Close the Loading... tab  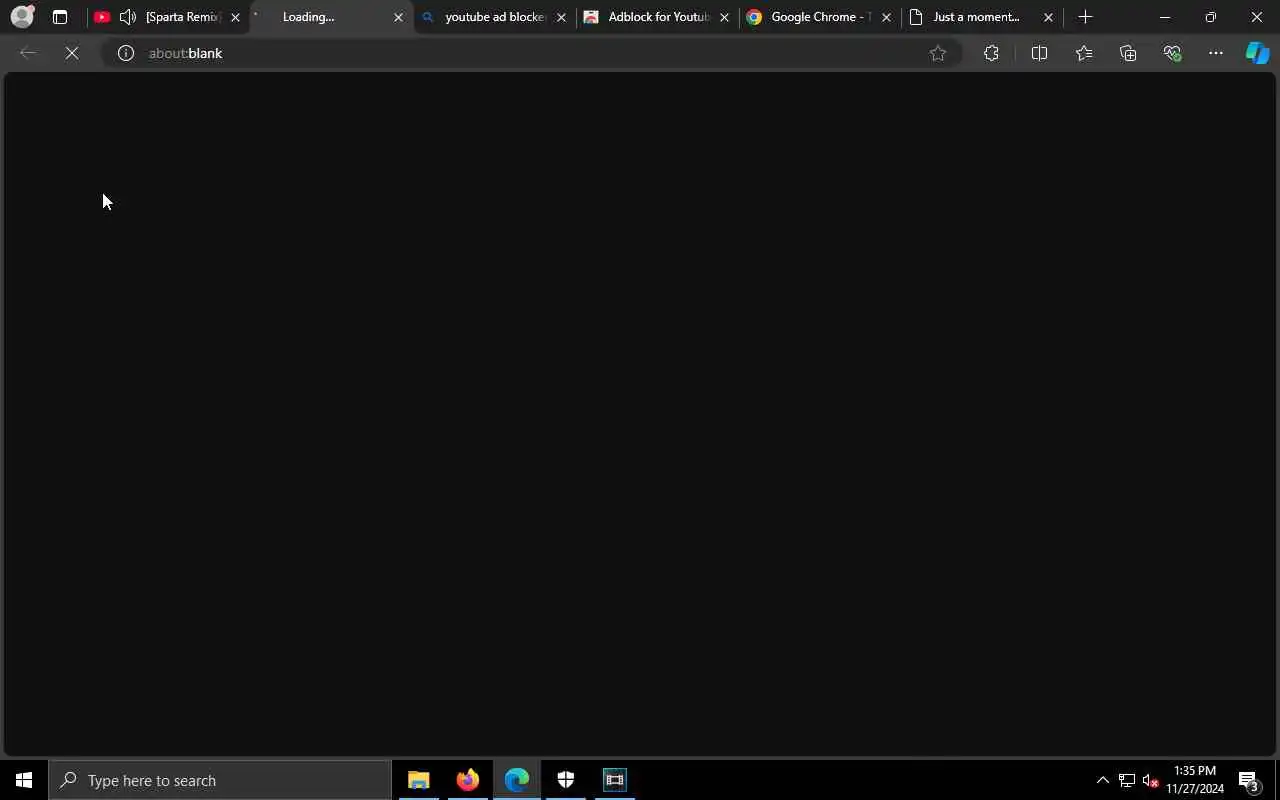(x=398, y=17)
